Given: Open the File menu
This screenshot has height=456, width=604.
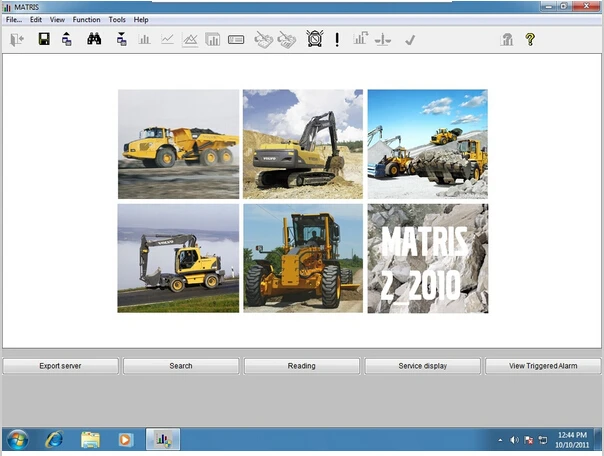Looking at the screenshot, I should 14,20.
